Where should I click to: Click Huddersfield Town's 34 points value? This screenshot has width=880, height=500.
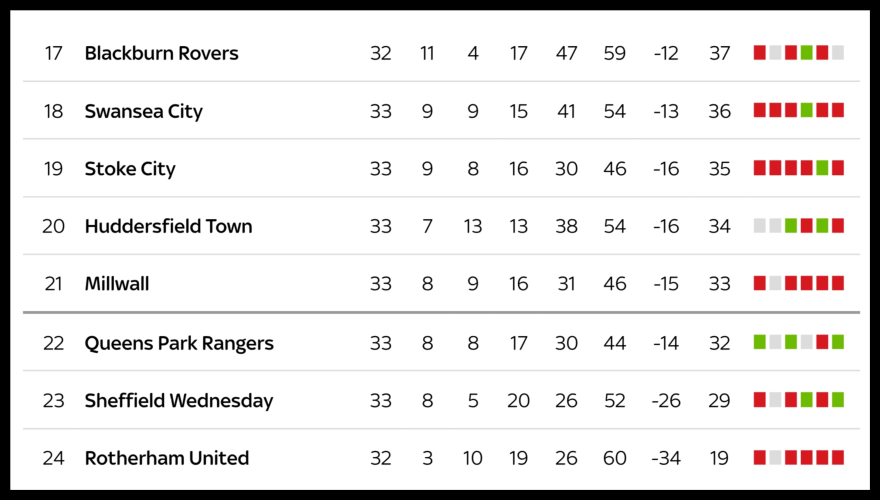(x=720, y=226)
